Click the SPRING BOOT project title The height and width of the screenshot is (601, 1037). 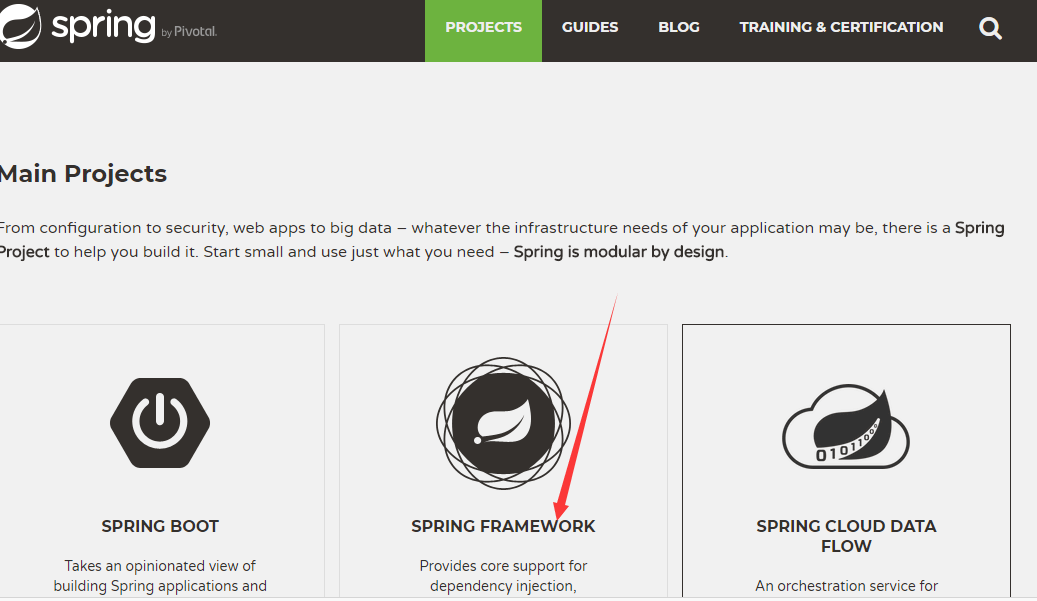pyautogui.click(x=160, y=526)
